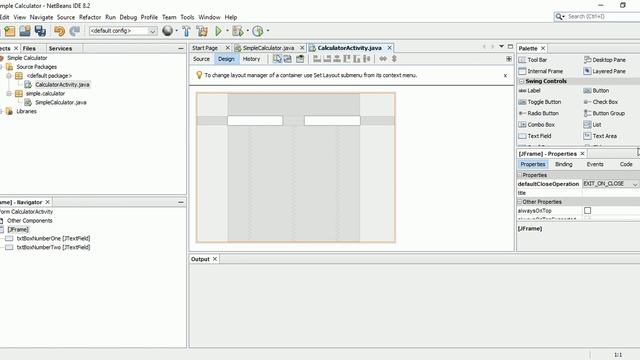Click the third alignment icon in the design toolbar
This screenshot has width=640, height=360.
(337, 59)
